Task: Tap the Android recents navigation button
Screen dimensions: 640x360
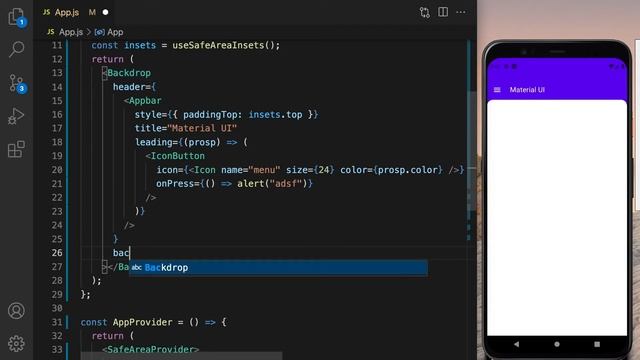Action: click(x=597, y=344)
